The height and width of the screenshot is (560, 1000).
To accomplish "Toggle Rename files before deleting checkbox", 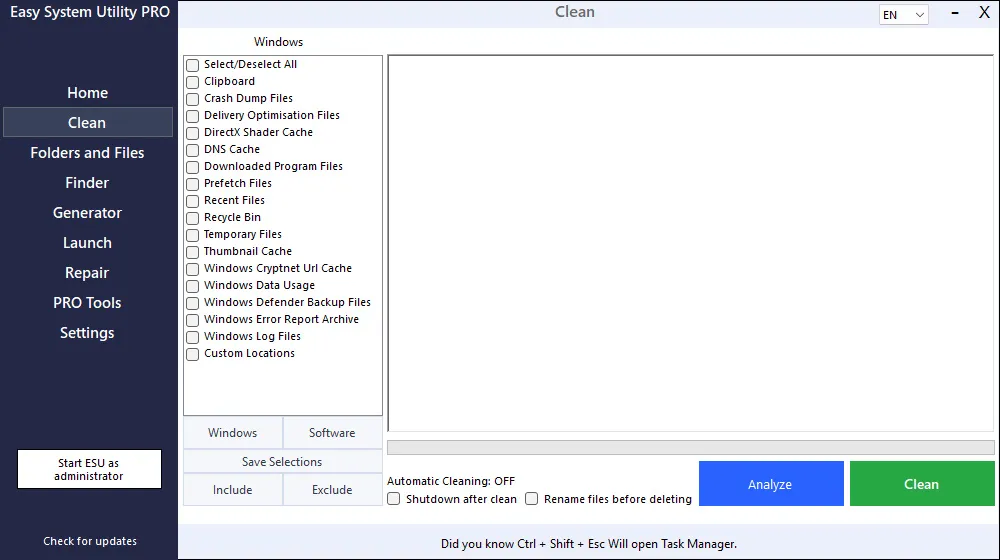I will pos(532,499).
